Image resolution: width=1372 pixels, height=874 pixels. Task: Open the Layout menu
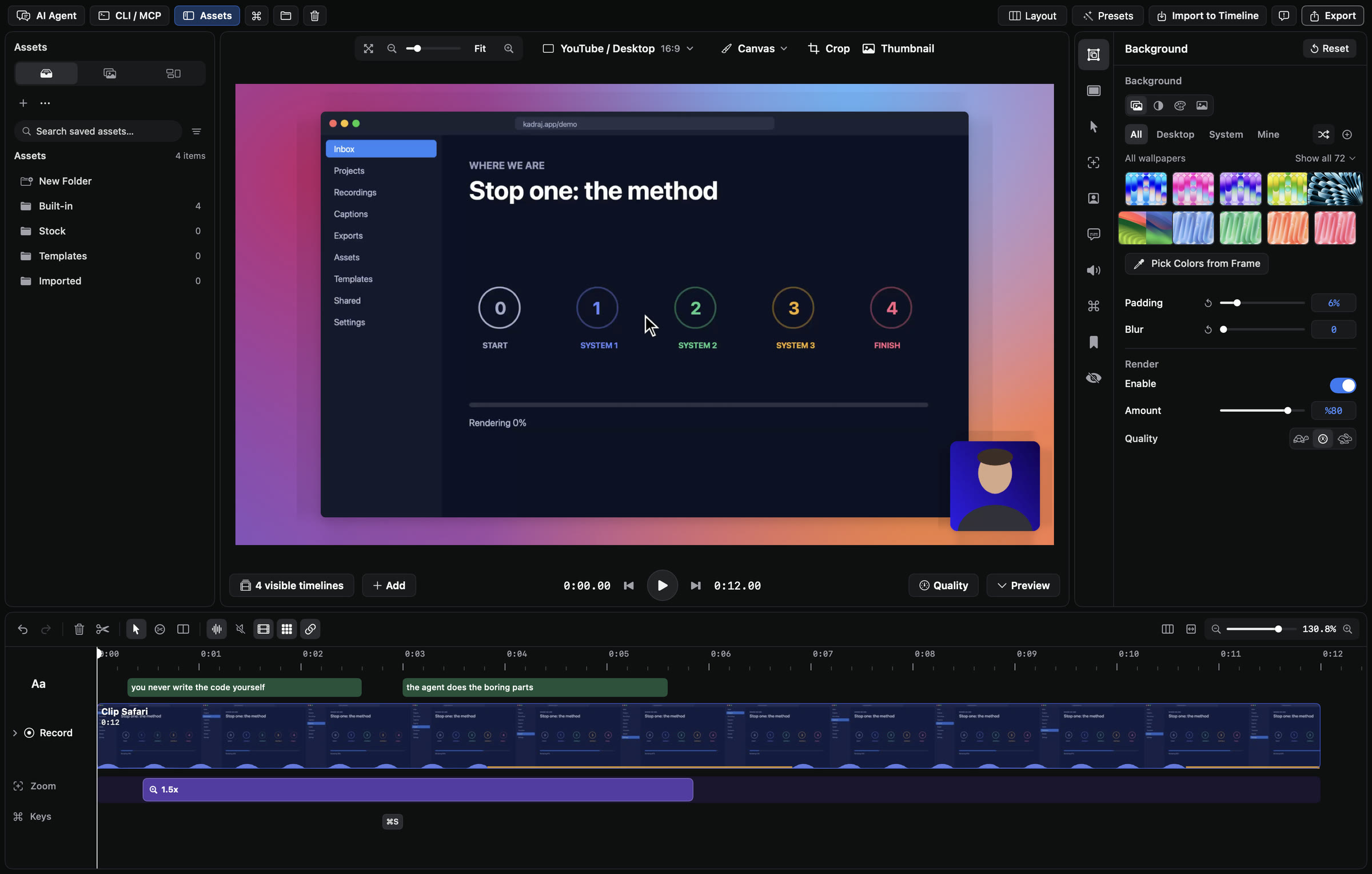coord(1032,15)
